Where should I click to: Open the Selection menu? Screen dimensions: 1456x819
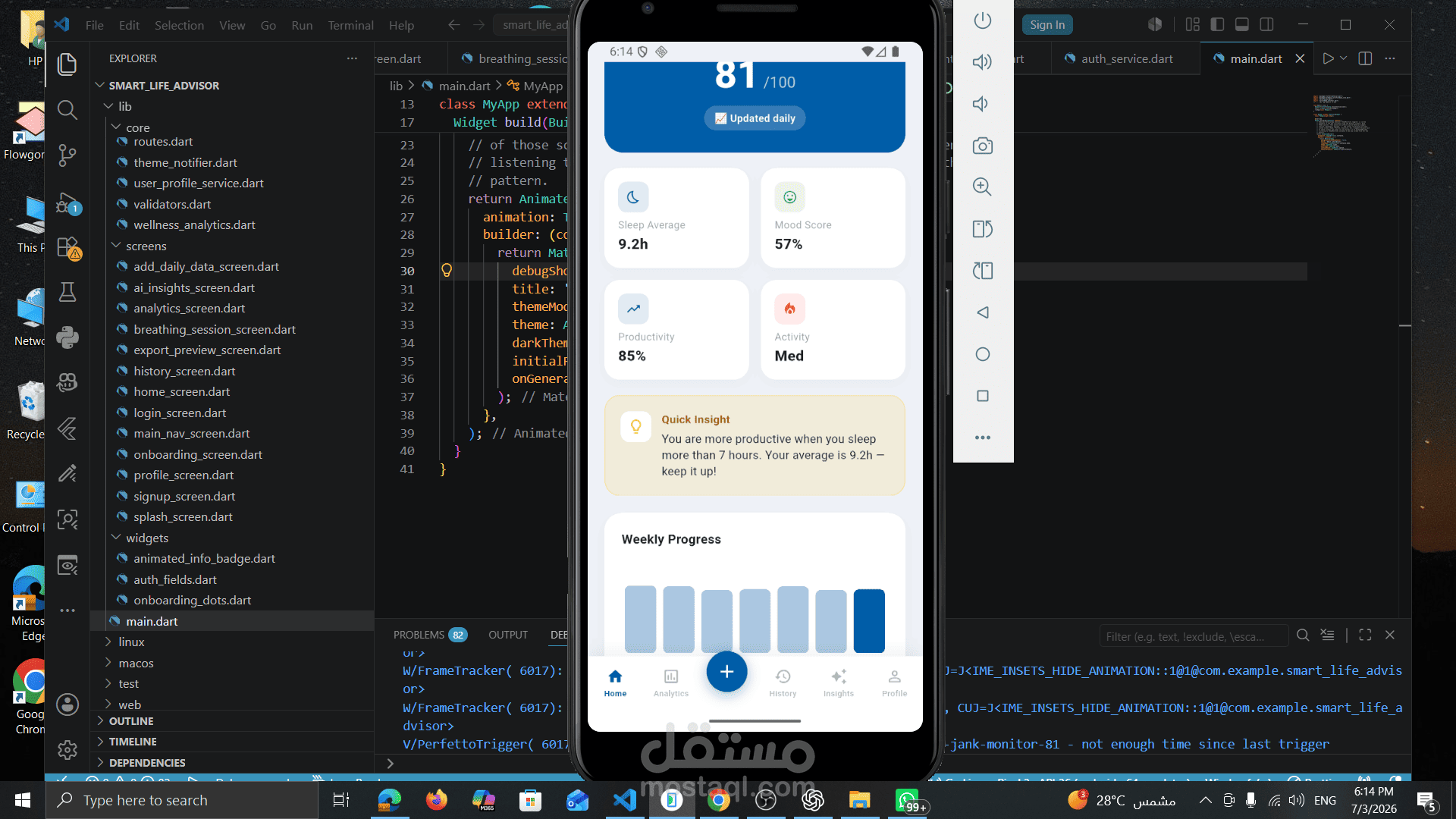point(179,25)
